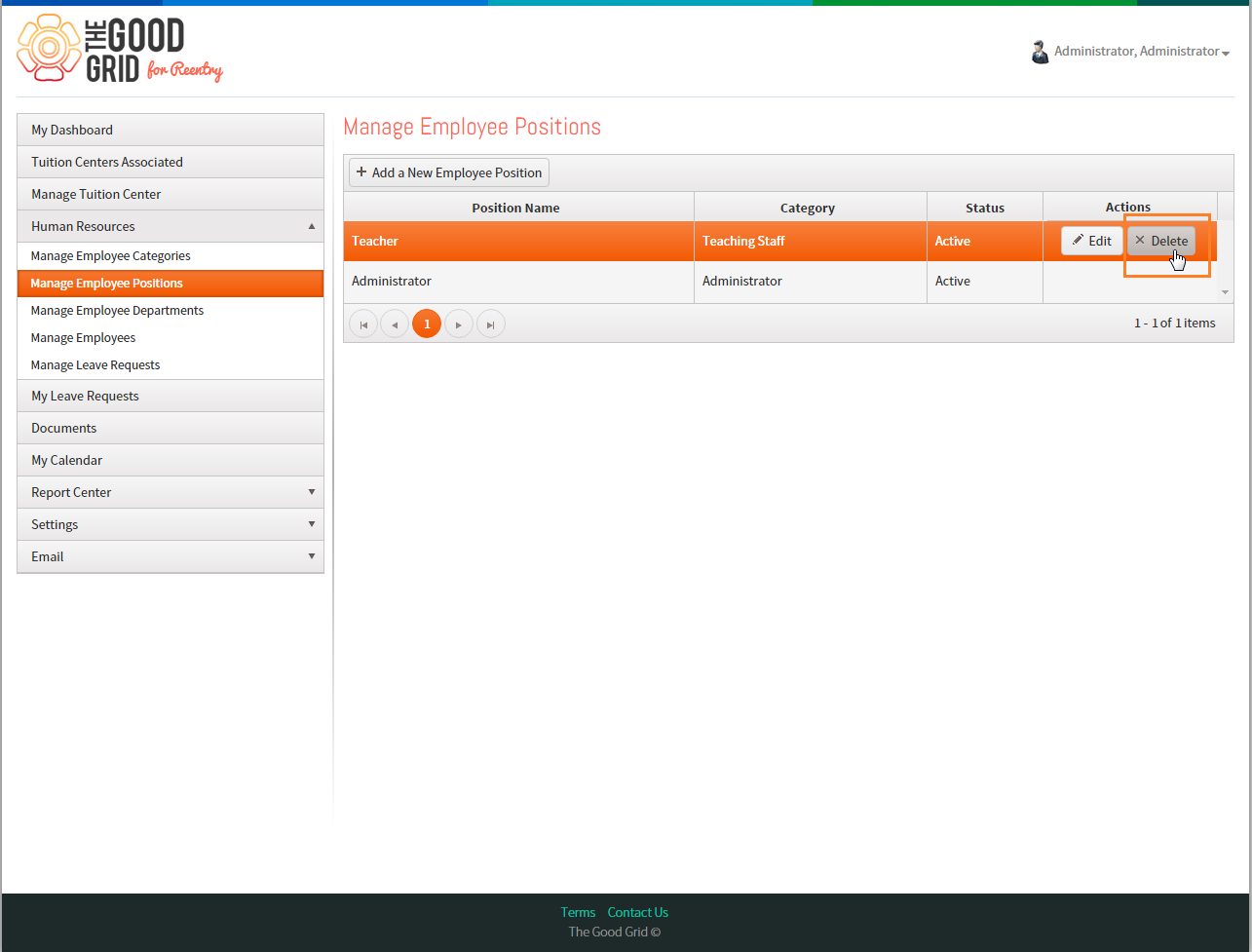Expand the Report Center section

[x=171, y=492]
